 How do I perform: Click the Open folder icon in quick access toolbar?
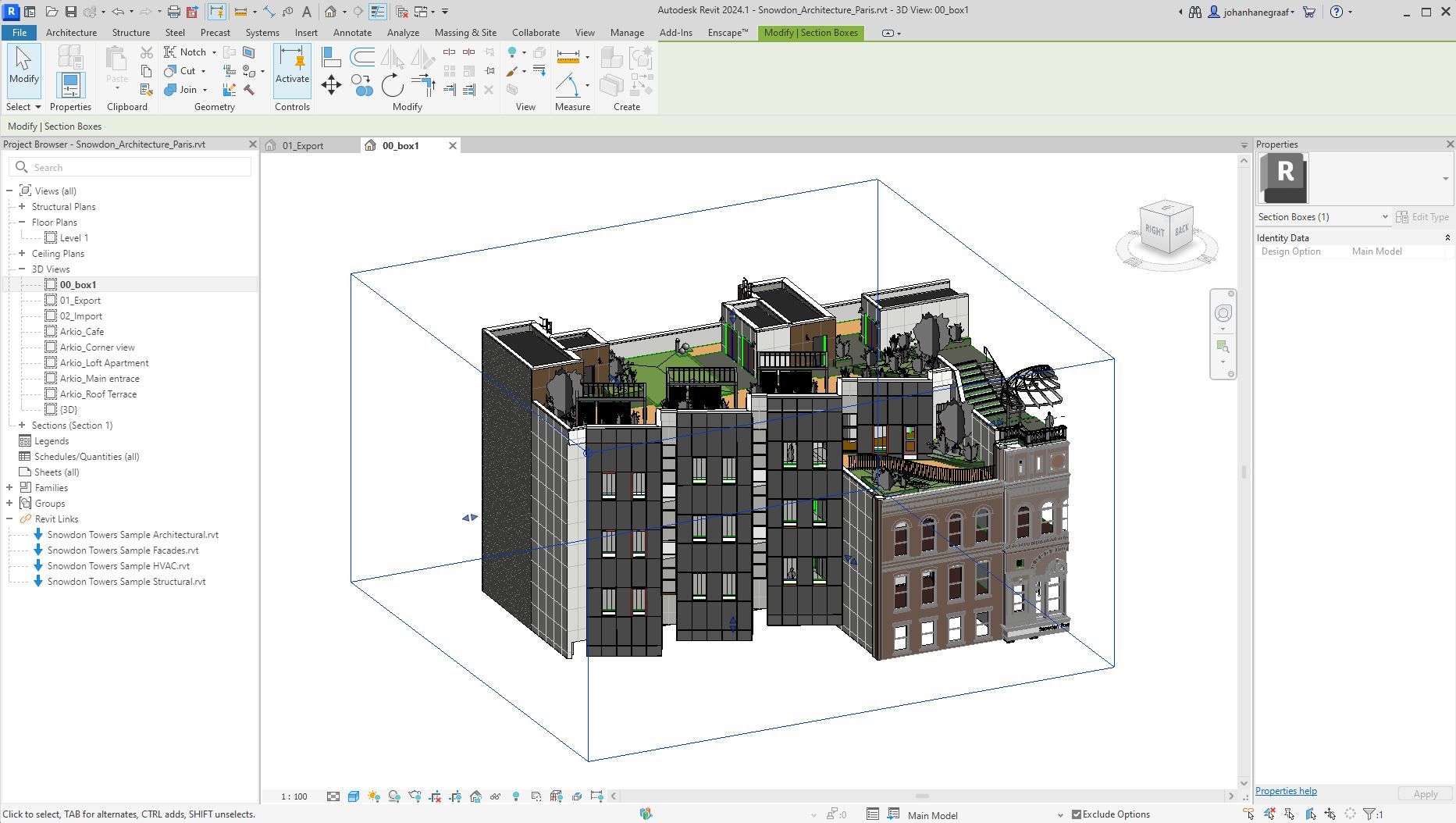tap(52, 12)
